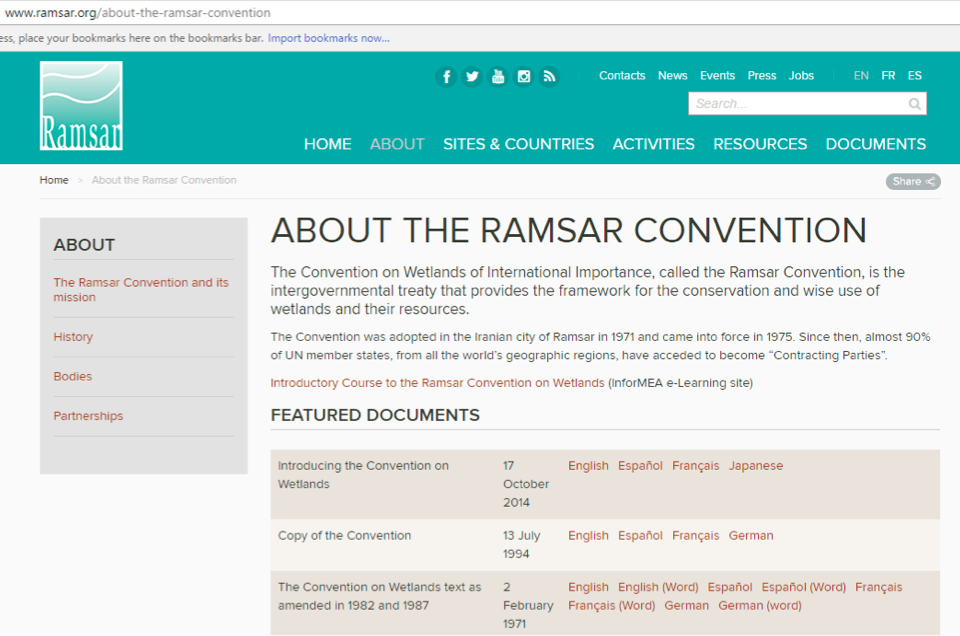This screenshot has height=636, width=960.
Task: Click the 13 July 1994 date cell
Action: coord(522,545)
